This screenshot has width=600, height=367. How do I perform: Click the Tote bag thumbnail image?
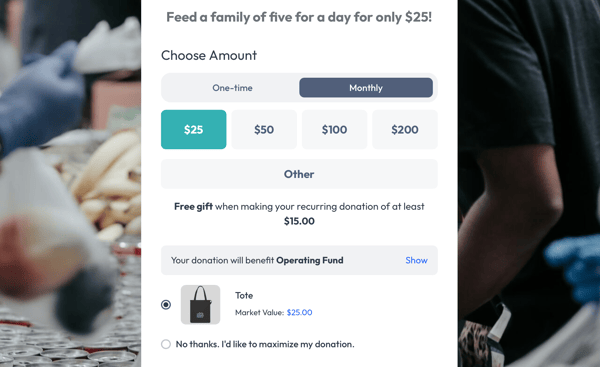[x=201, y=305]
